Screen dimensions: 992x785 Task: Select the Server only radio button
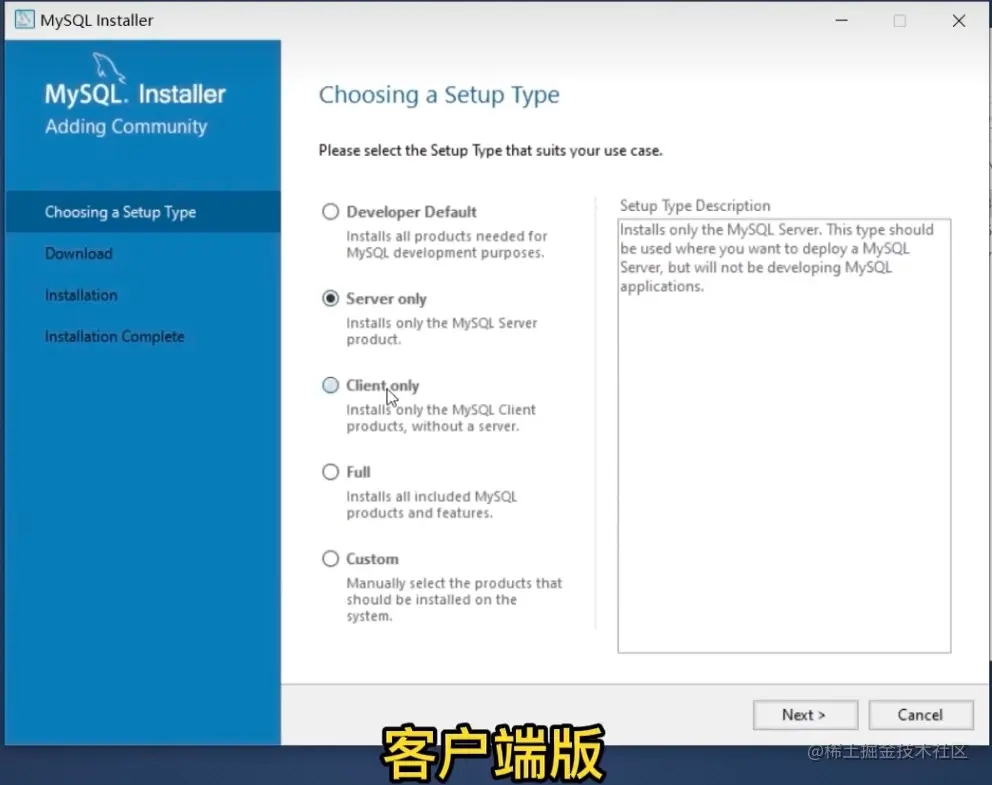tap(330, 298)
